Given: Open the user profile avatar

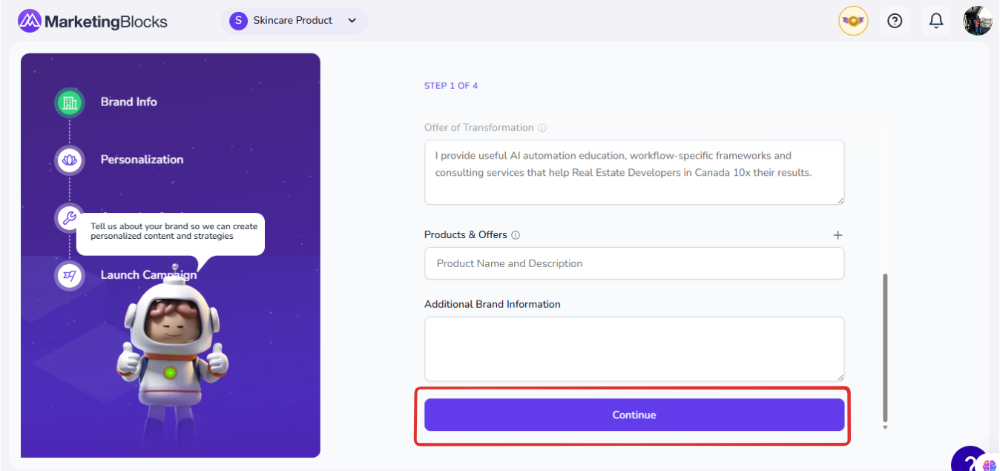Looking at the screenshot, I should click(x=977, y=21).
